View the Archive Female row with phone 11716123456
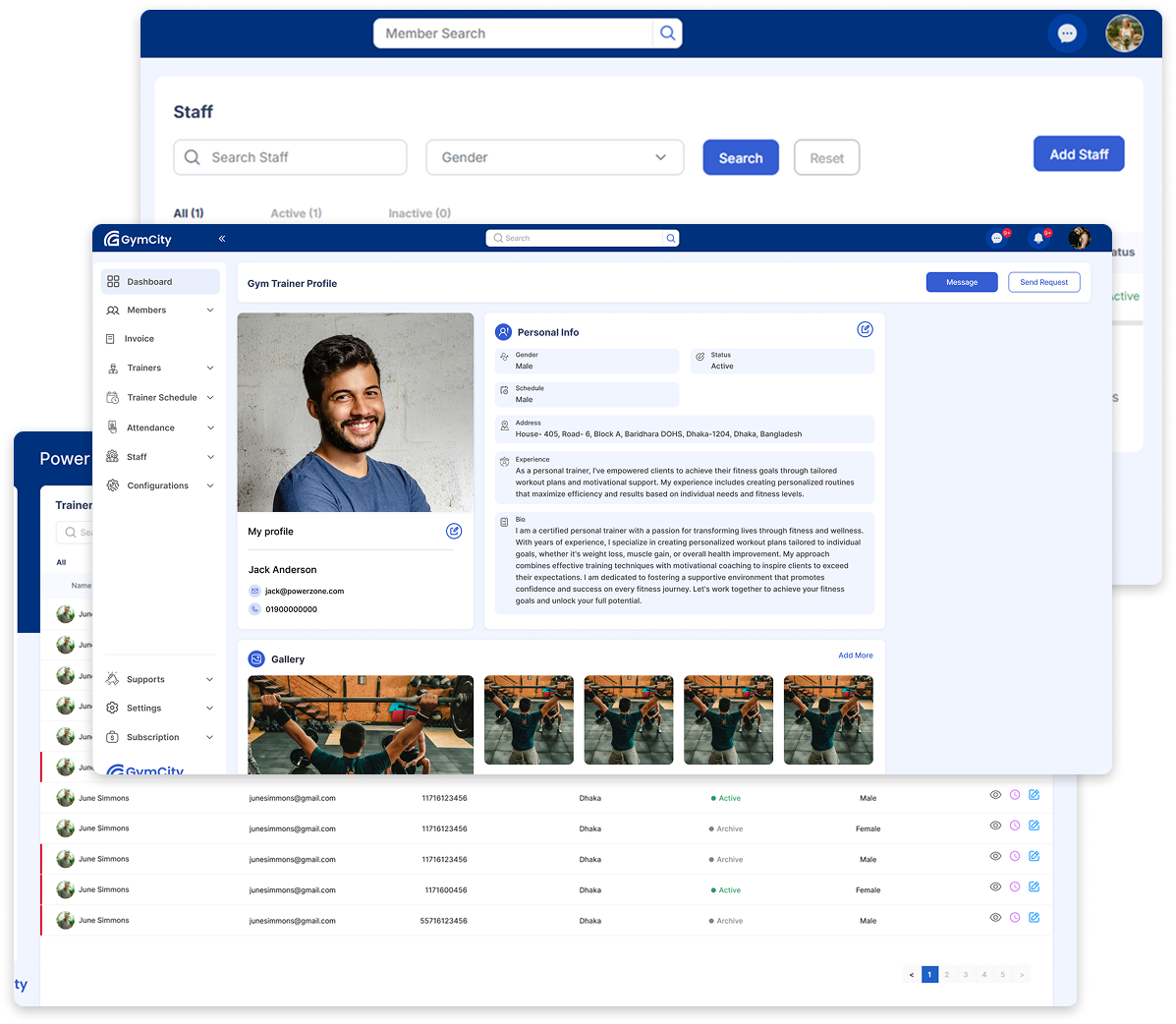Screen dimensions: 1176x1024 (995, 825)
